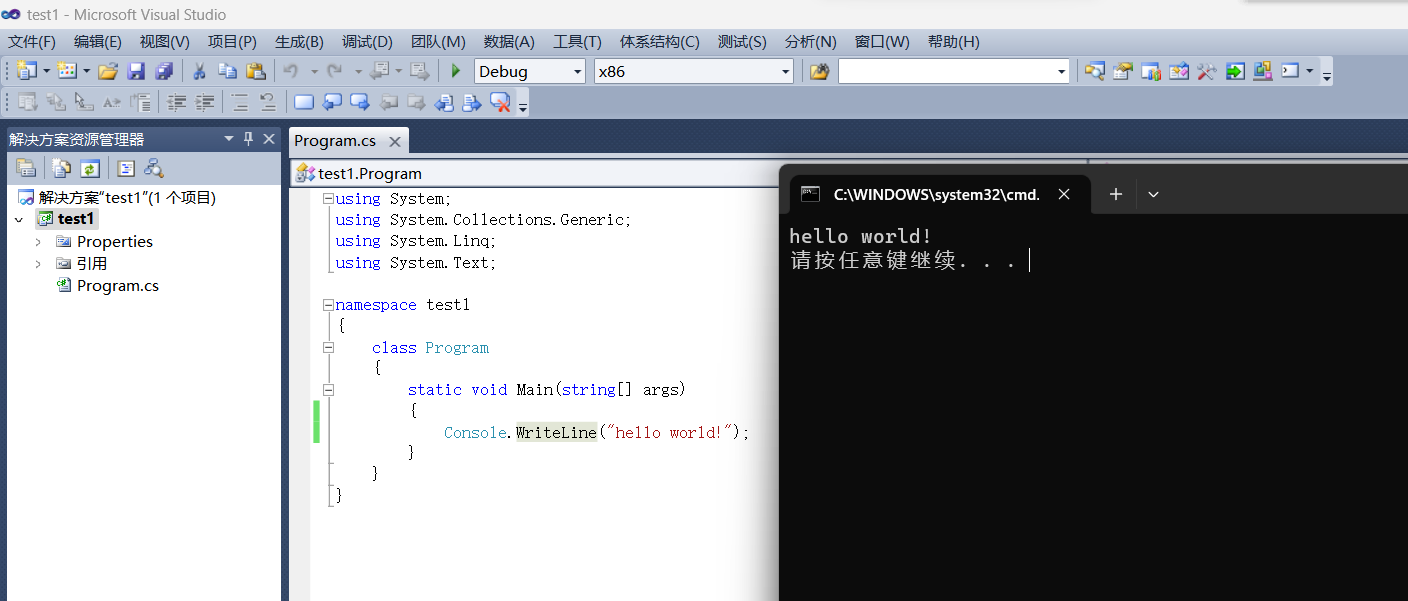Open the find search box dropdown arrow

pos(1062,71)
